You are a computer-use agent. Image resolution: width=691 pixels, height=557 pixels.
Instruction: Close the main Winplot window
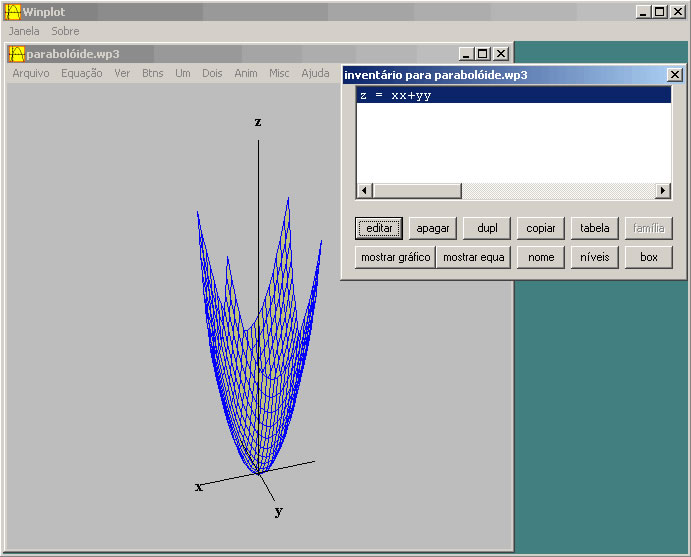[678, 12]
